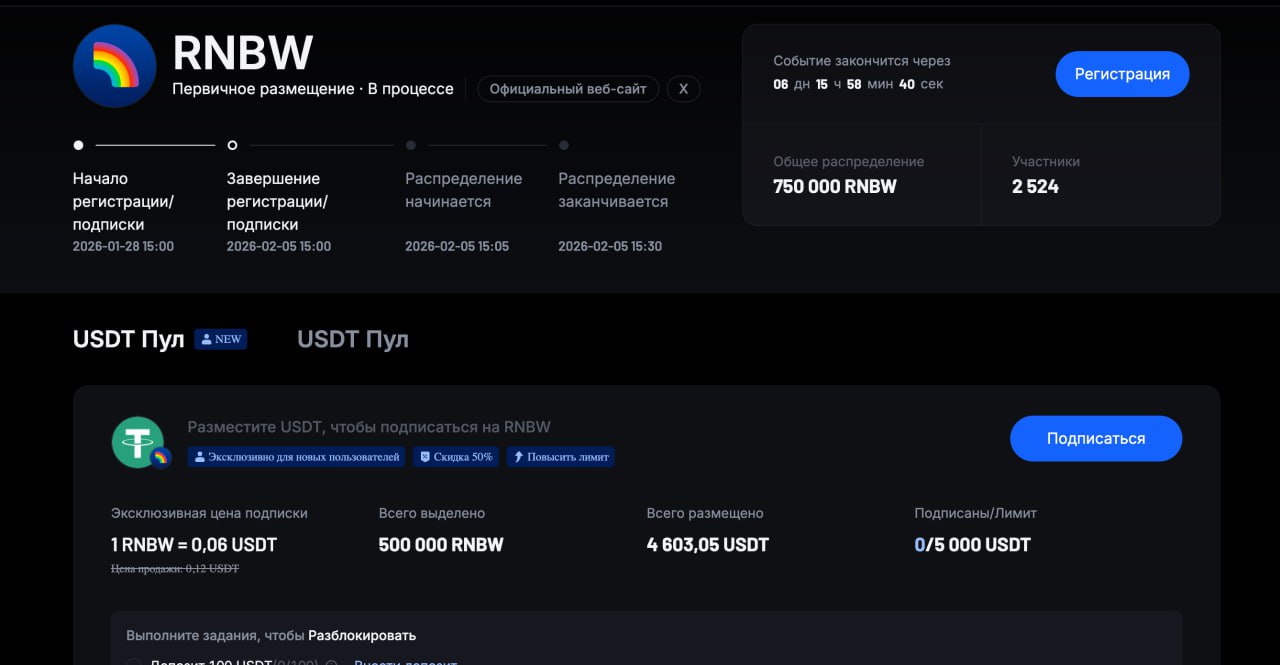Open the X social media link

683,89
